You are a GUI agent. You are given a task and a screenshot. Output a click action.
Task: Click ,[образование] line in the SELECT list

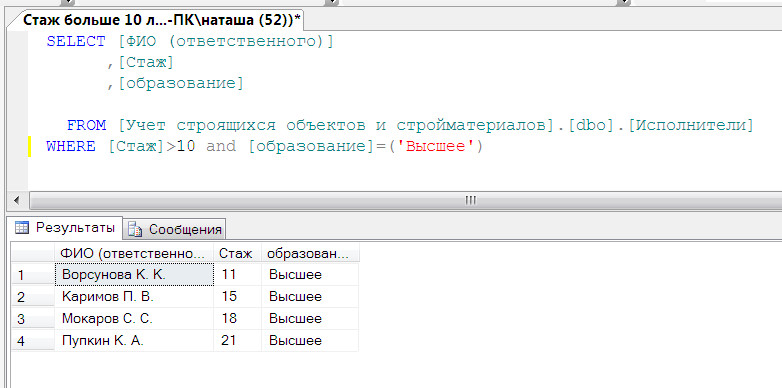click(x=175, y=83)
